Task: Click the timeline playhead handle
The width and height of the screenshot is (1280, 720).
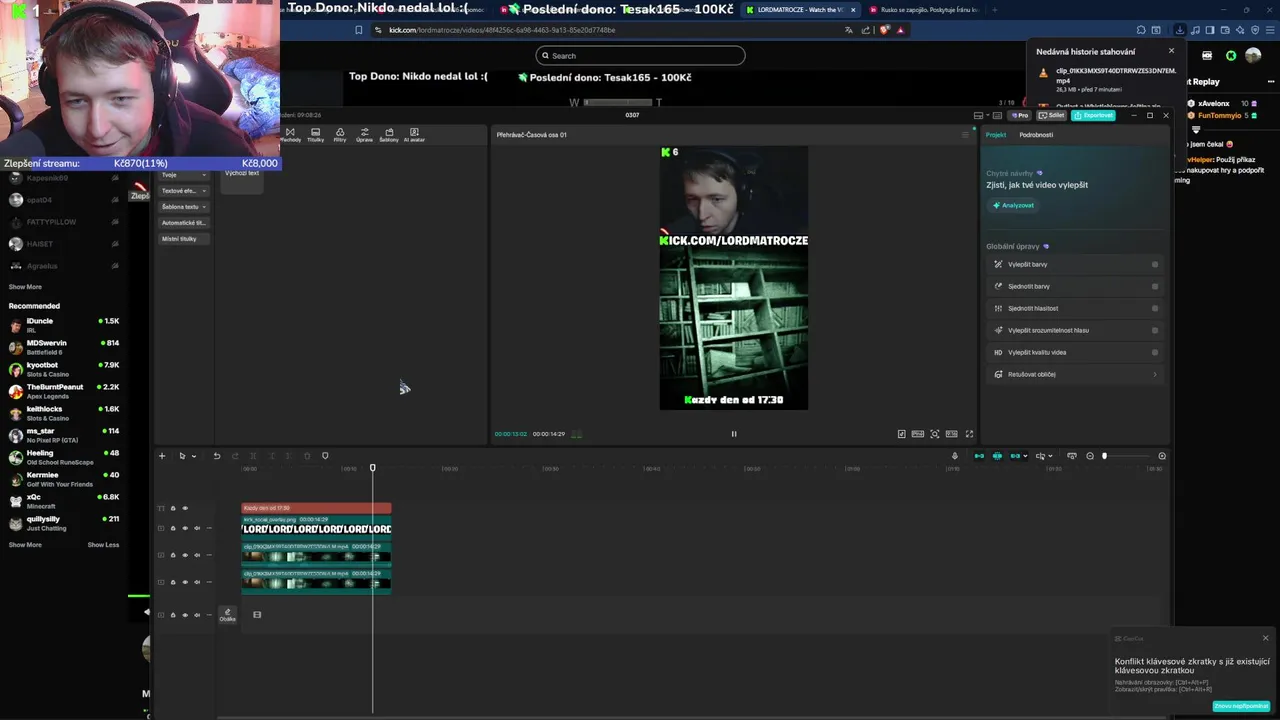Action: (x=373, y=467)
